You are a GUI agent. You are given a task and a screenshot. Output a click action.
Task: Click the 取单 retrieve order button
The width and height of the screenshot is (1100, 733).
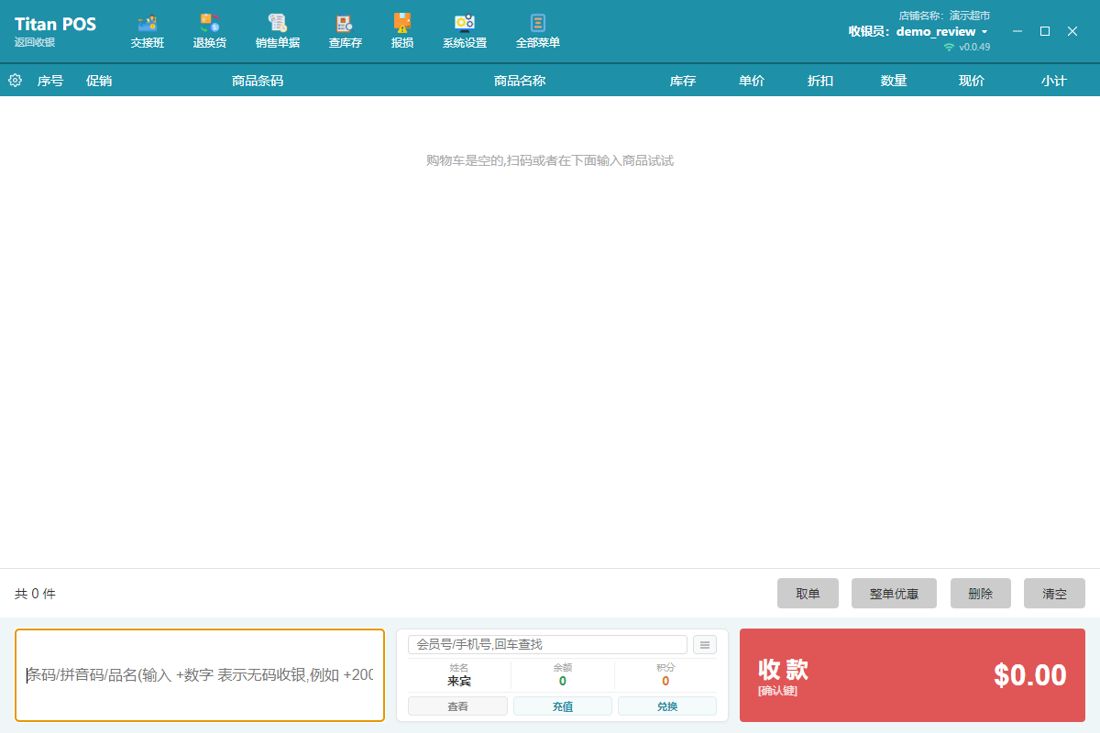click(807, 593)
